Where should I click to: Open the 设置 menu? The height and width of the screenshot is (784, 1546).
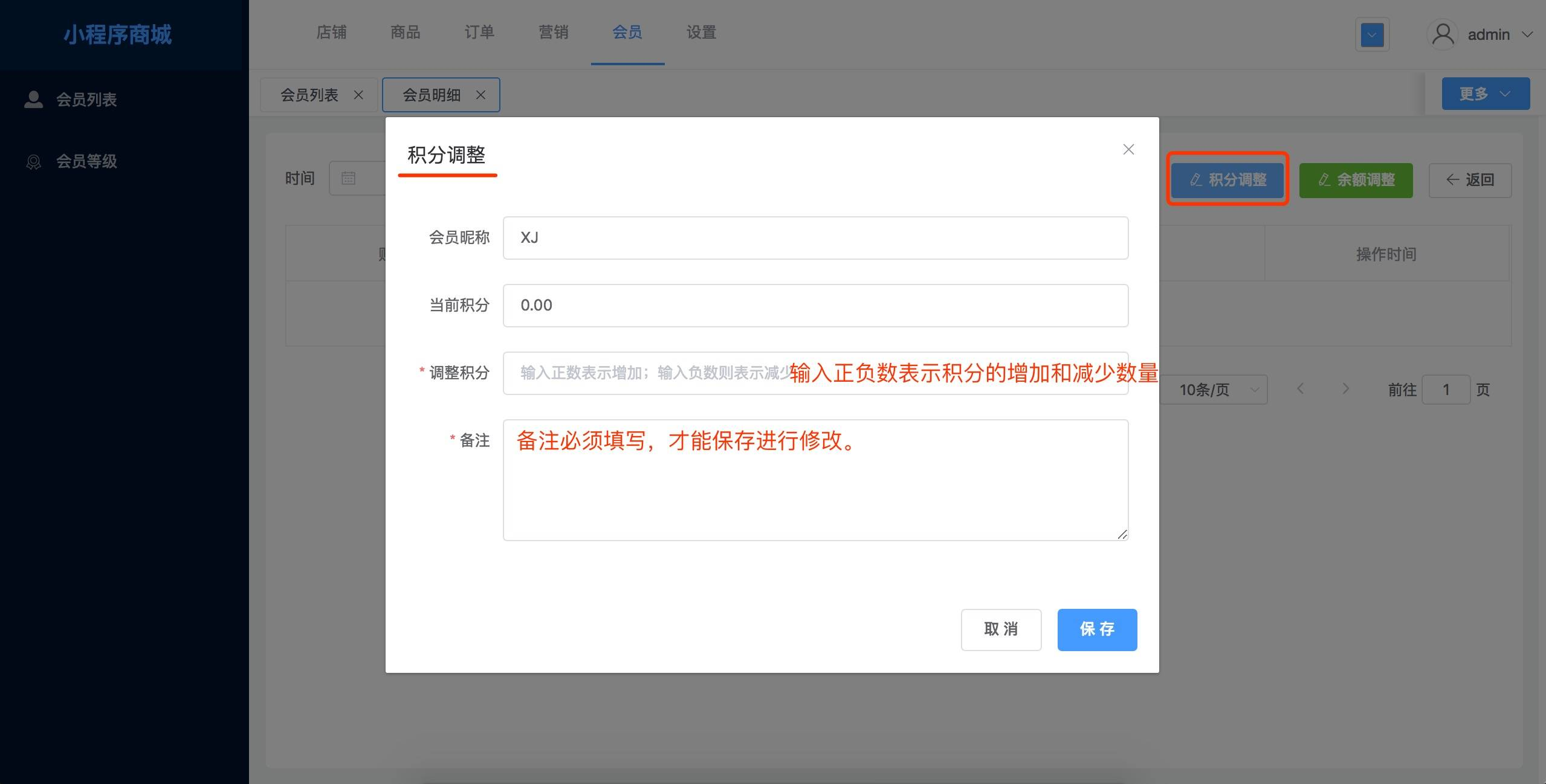[701, 32]
